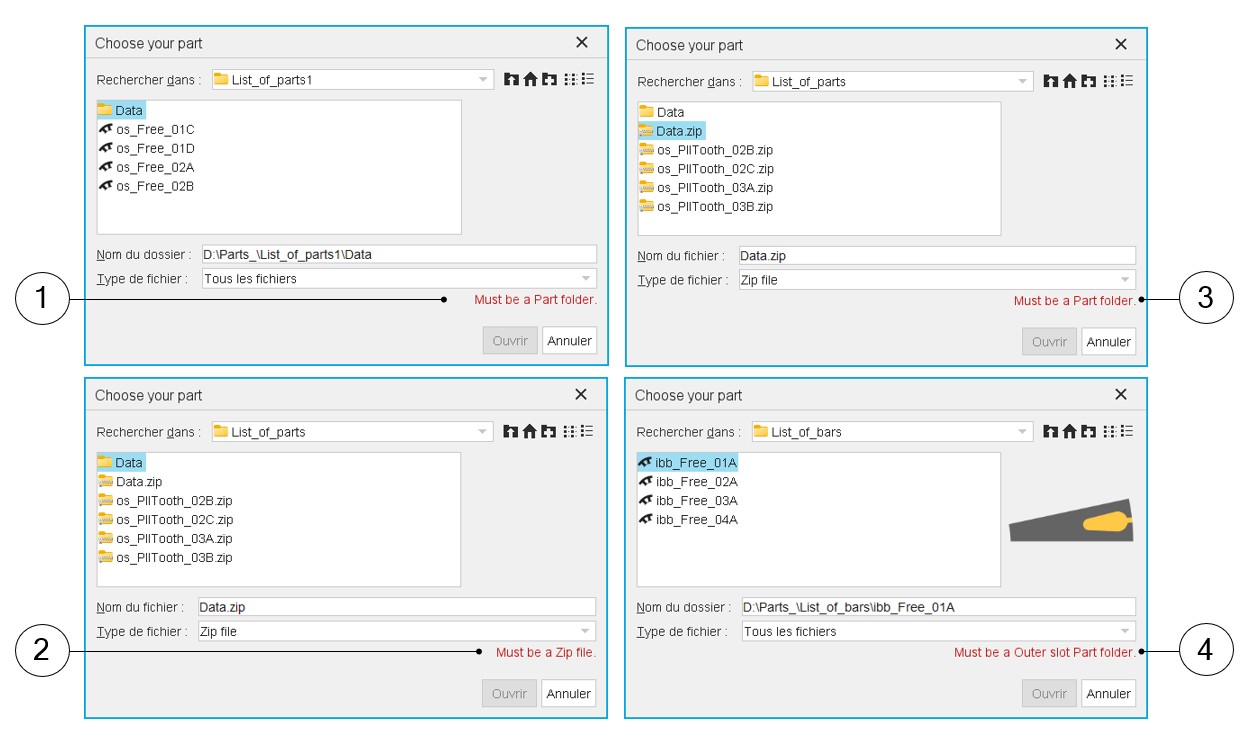Click the folder icon of highlighted Data in List_of_parts1

(106, 110)
